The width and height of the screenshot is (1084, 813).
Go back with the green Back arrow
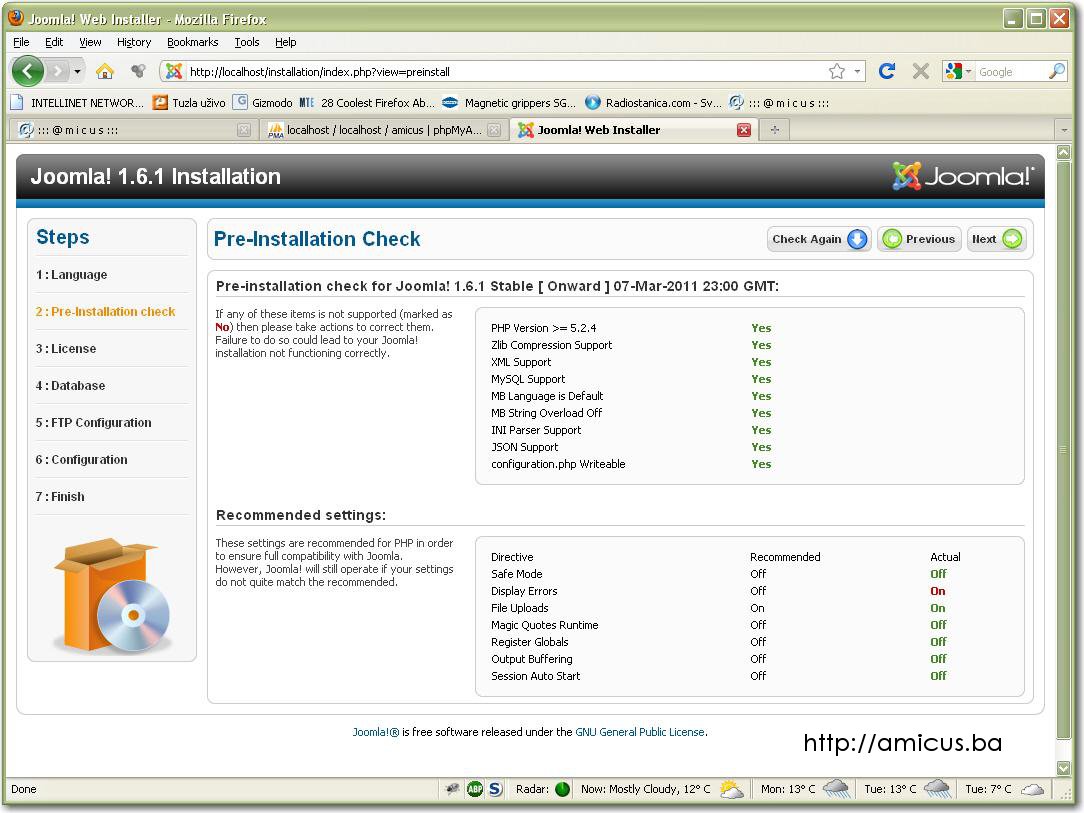pyautogui.click(x=28, y=71)
